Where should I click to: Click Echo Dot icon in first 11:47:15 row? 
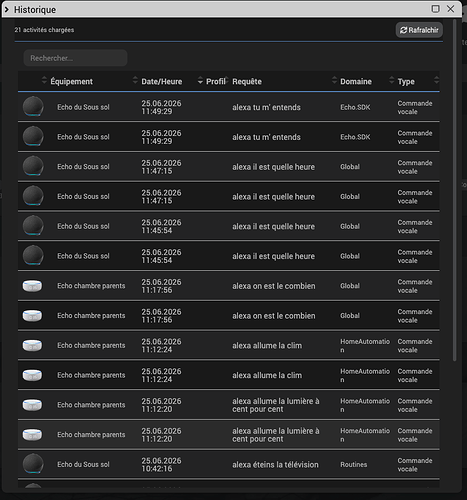click(33, 166)
